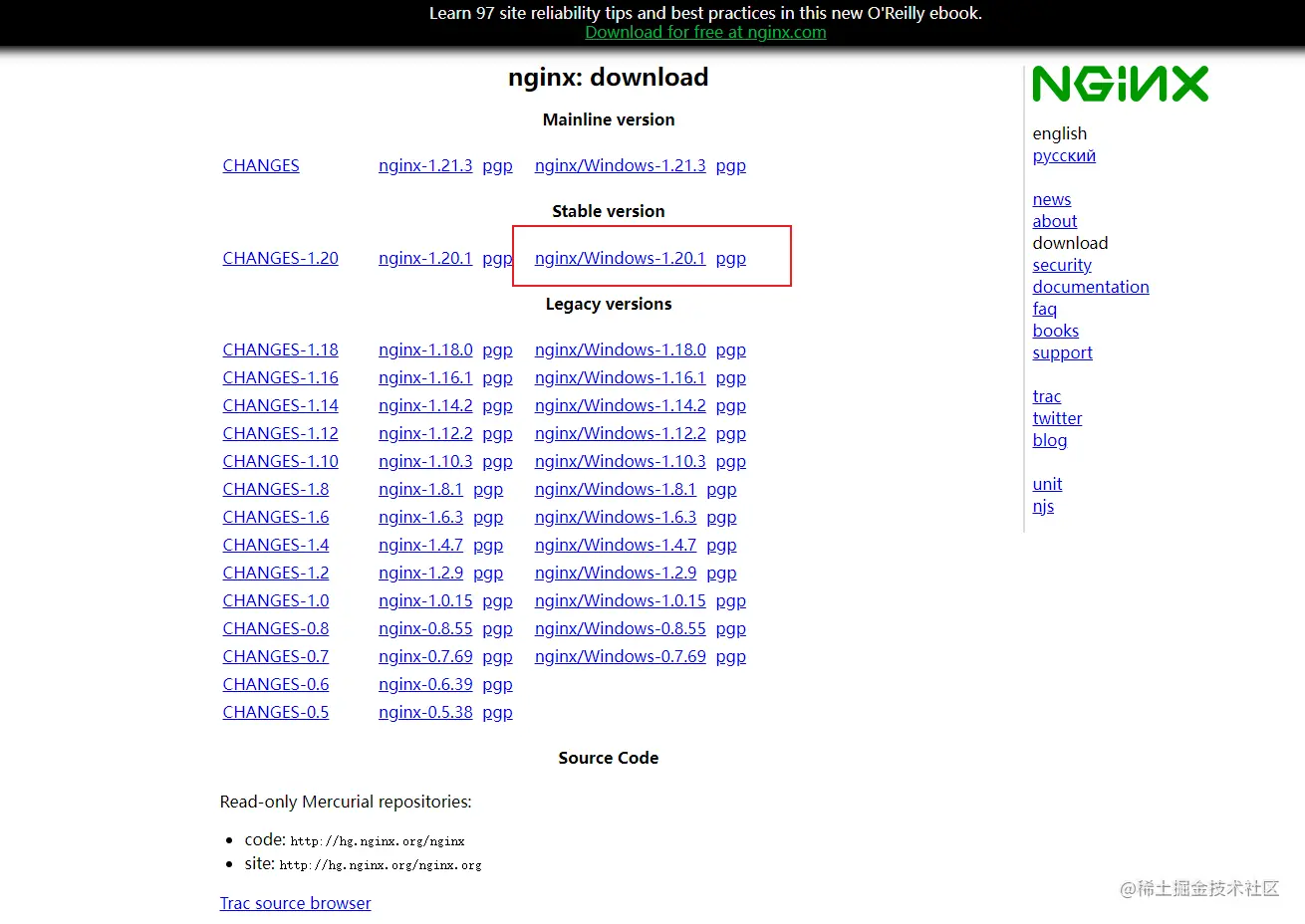Viewport: 1305px width, 924px height.
Task: Open the about page
Action: [1054, 221]
